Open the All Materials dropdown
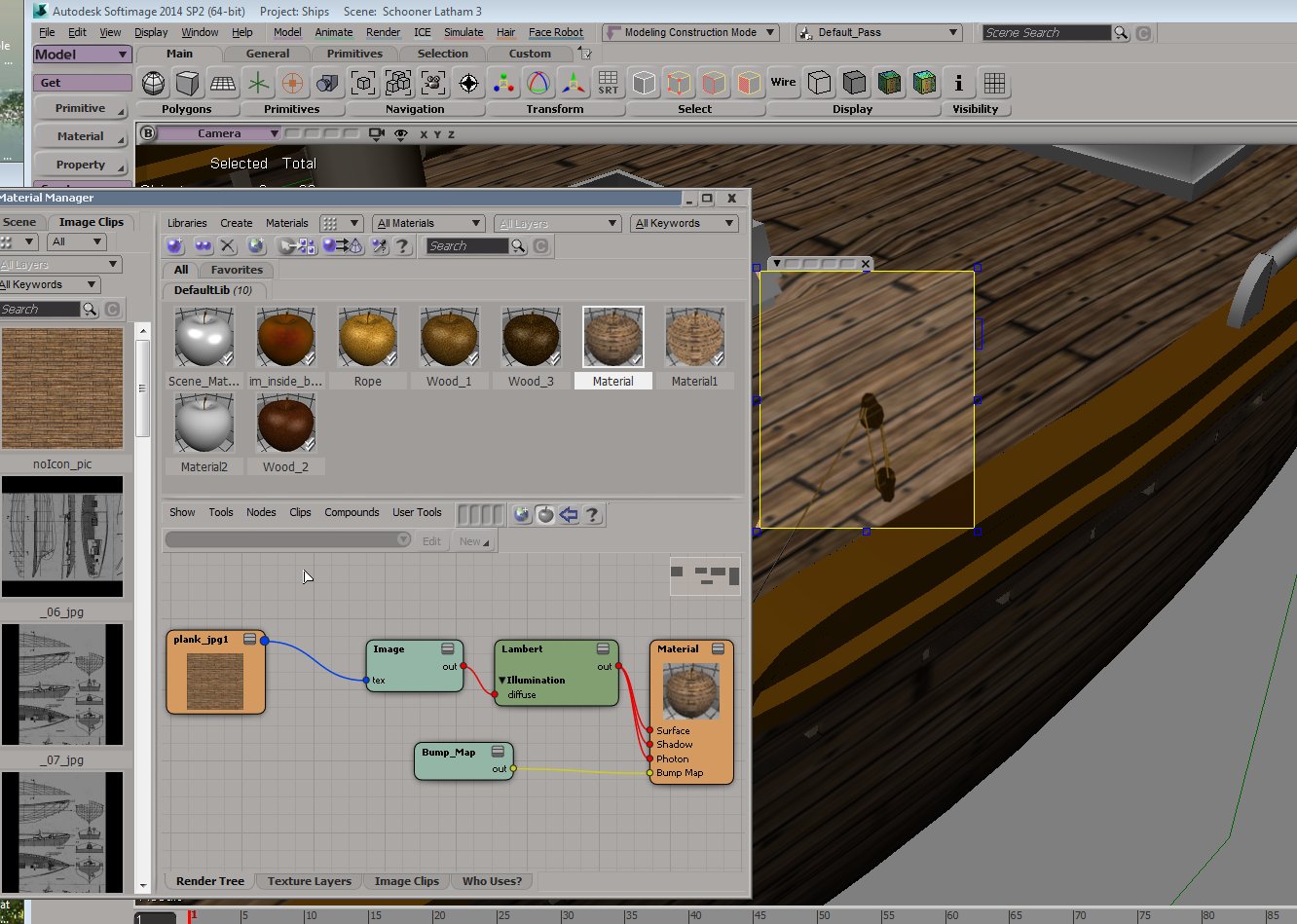1297x924 pixels. click(x=428, y=223)
